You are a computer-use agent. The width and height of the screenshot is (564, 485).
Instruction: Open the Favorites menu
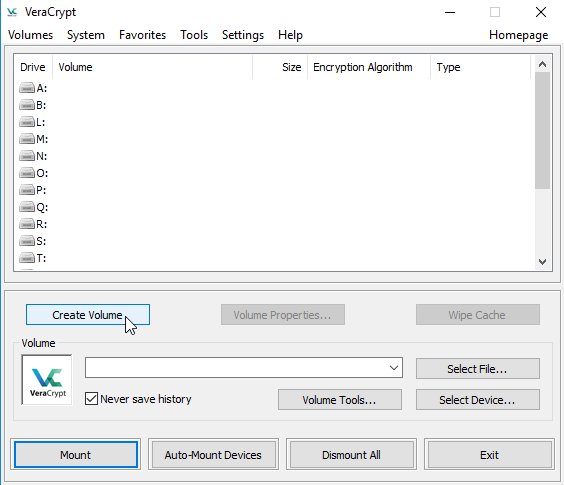pyautogui.click(x=142, y=35)
